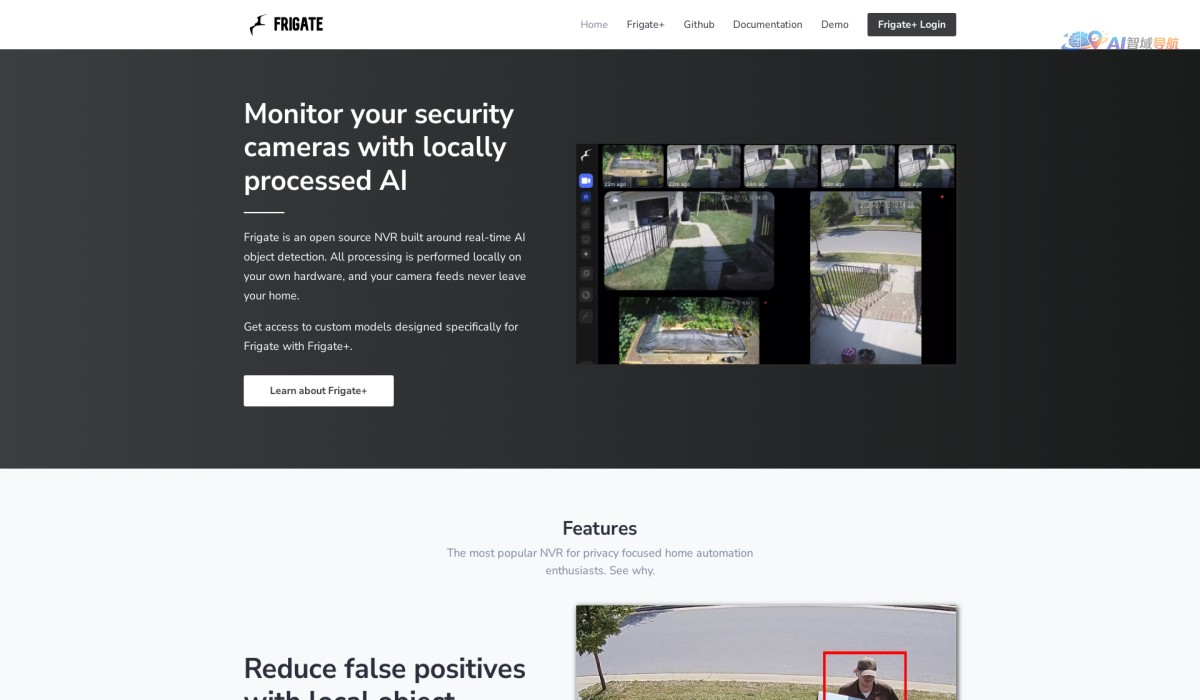The height and width of the screenshot is (700, 1200).
Task: Open the street-facing front porch camera feed
Action: click(x=866, y=277)
